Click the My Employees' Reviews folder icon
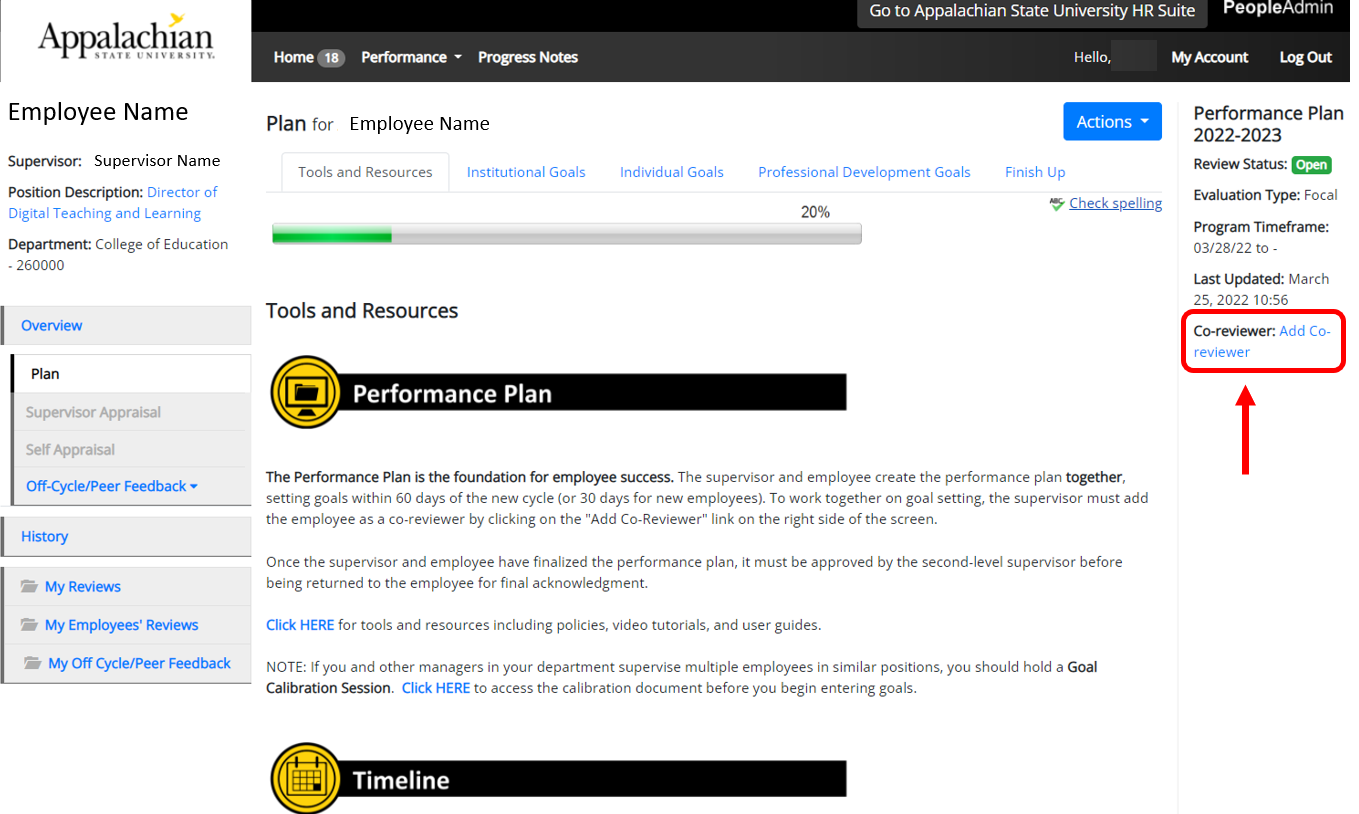Viewport: 1359px width, 814px height. coord(30,625)
